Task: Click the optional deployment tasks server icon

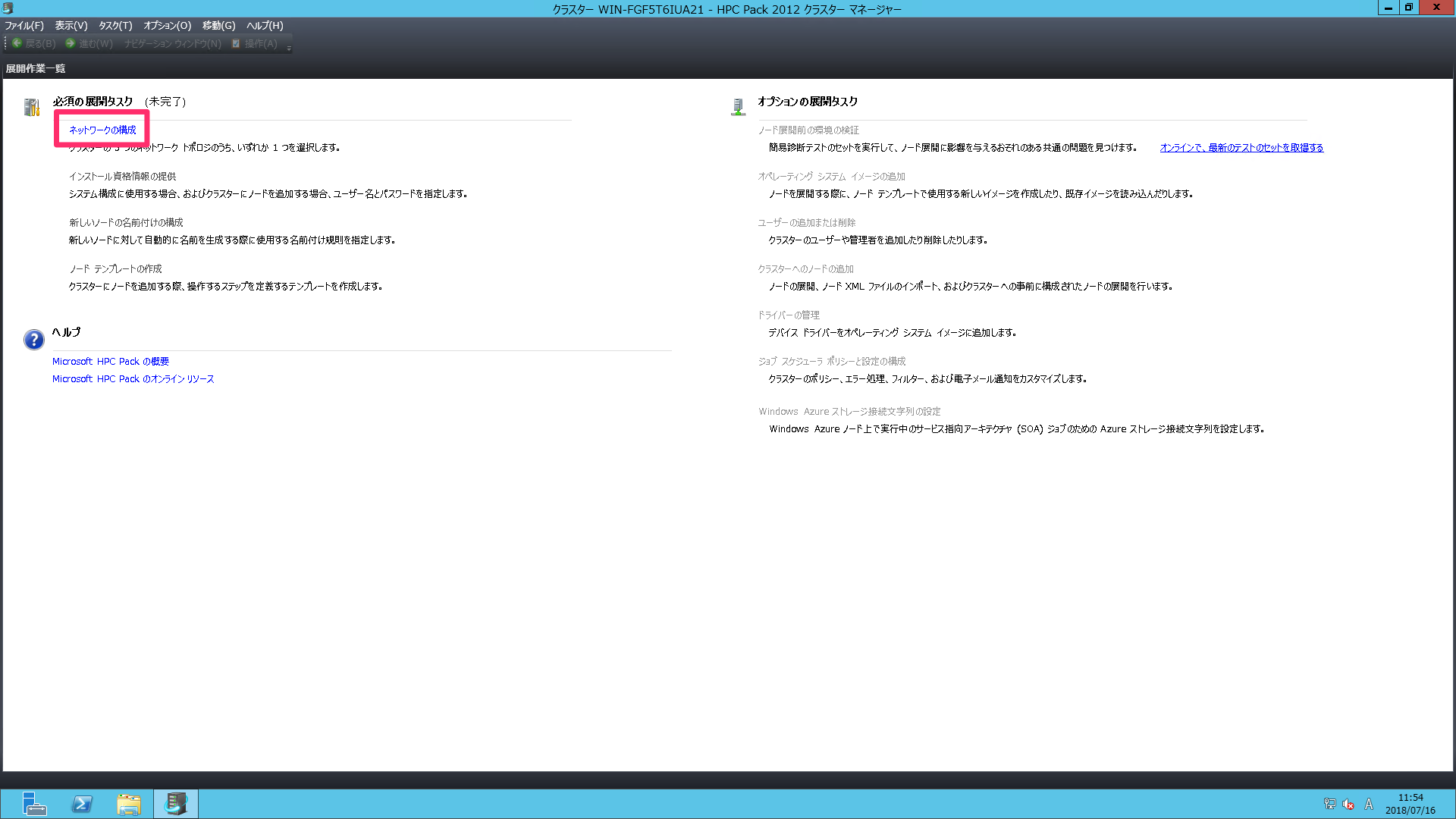Action: coord(738,106)
